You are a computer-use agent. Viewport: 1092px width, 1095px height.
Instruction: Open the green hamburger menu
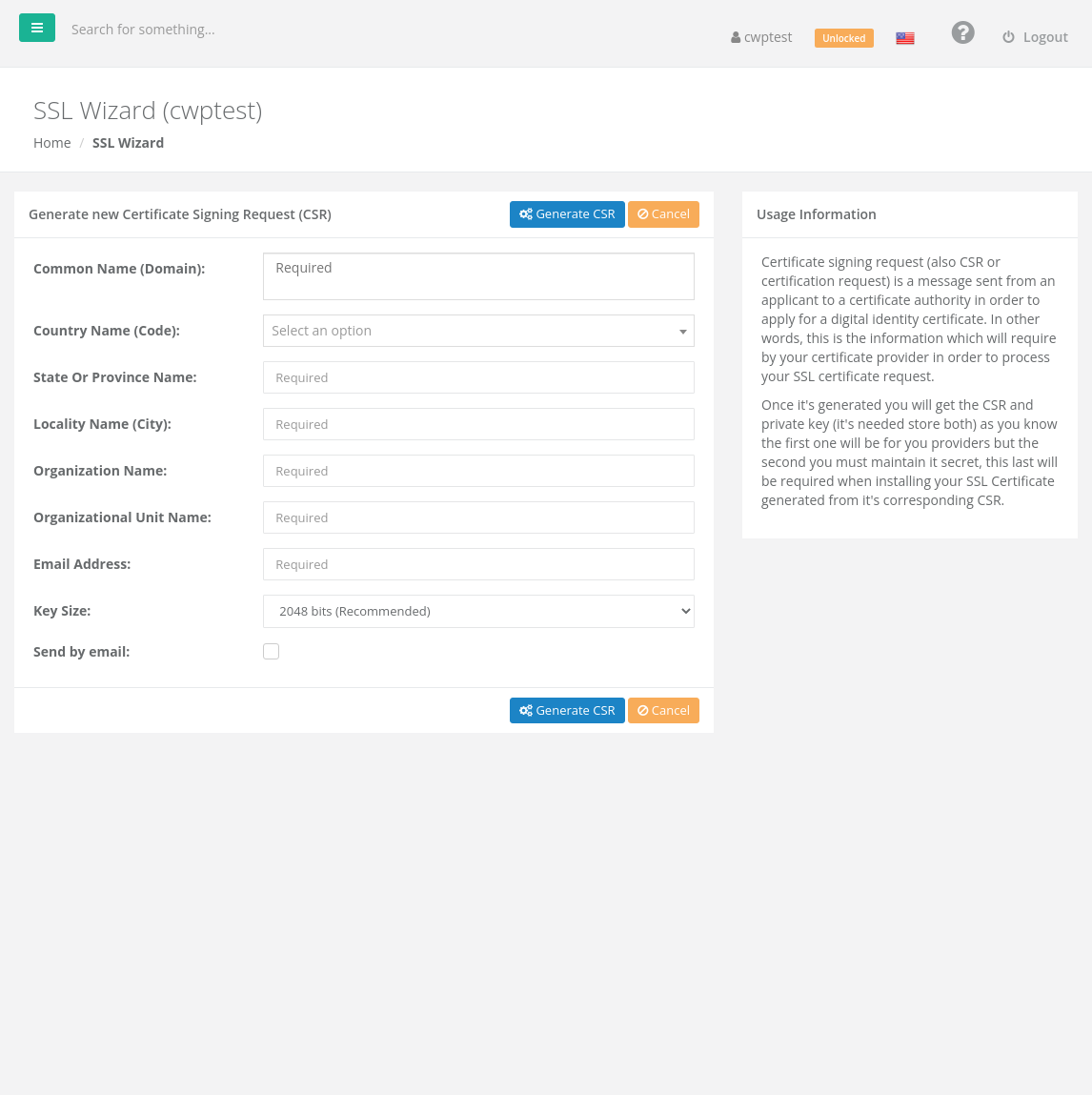pyautogui.click(x=37, y=28)
